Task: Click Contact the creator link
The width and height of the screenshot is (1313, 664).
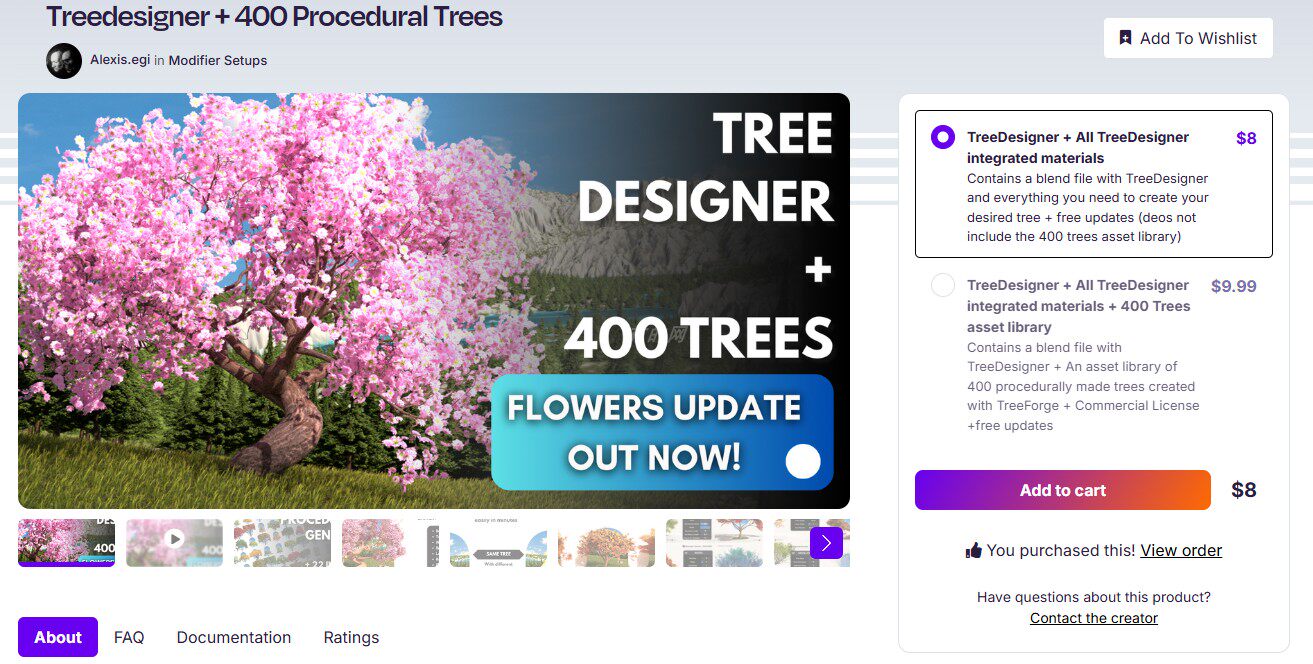Action: [x=1094, y=618]
